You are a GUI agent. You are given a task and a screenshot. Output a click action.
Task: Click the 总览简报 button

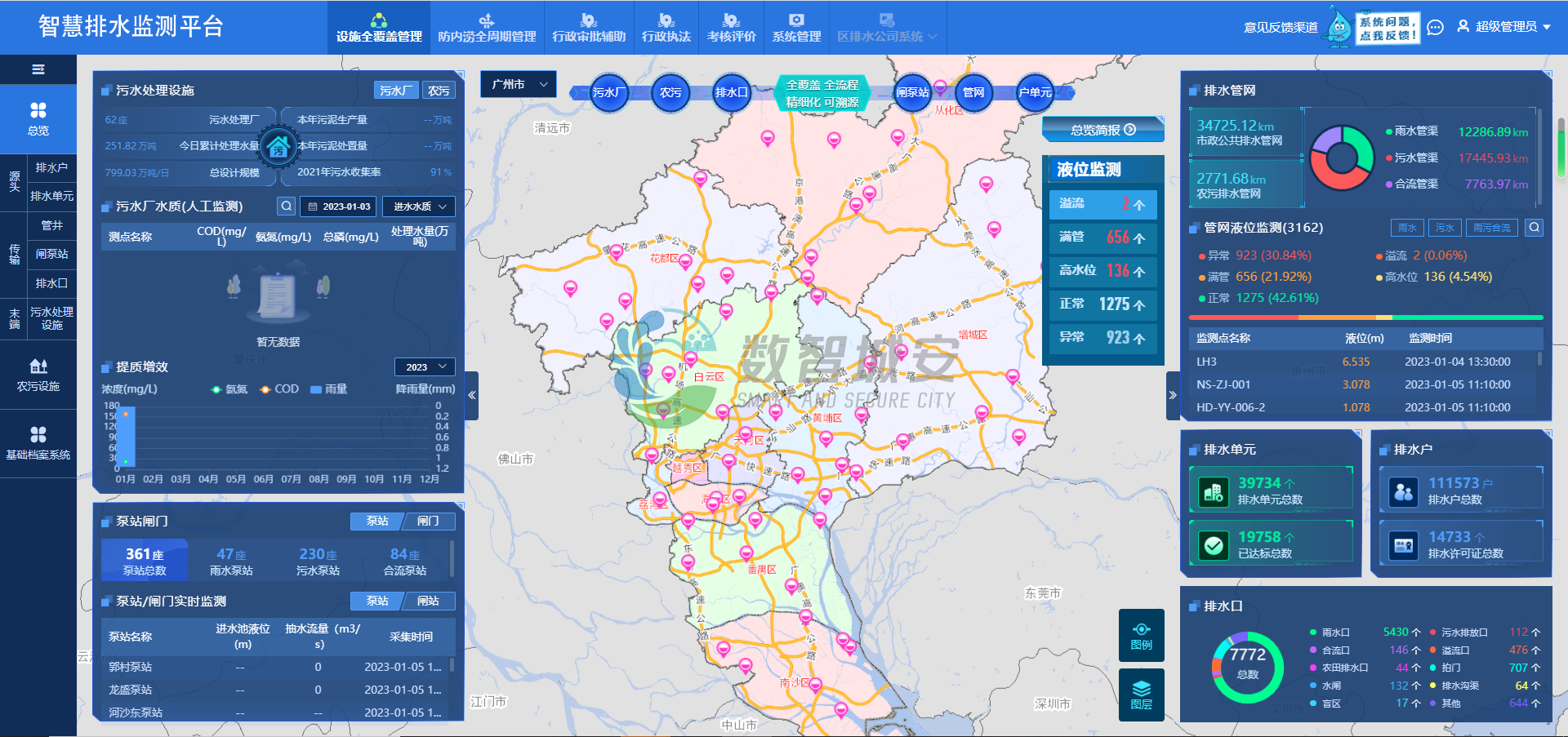pyautogui.click(x=1102, y=130)
